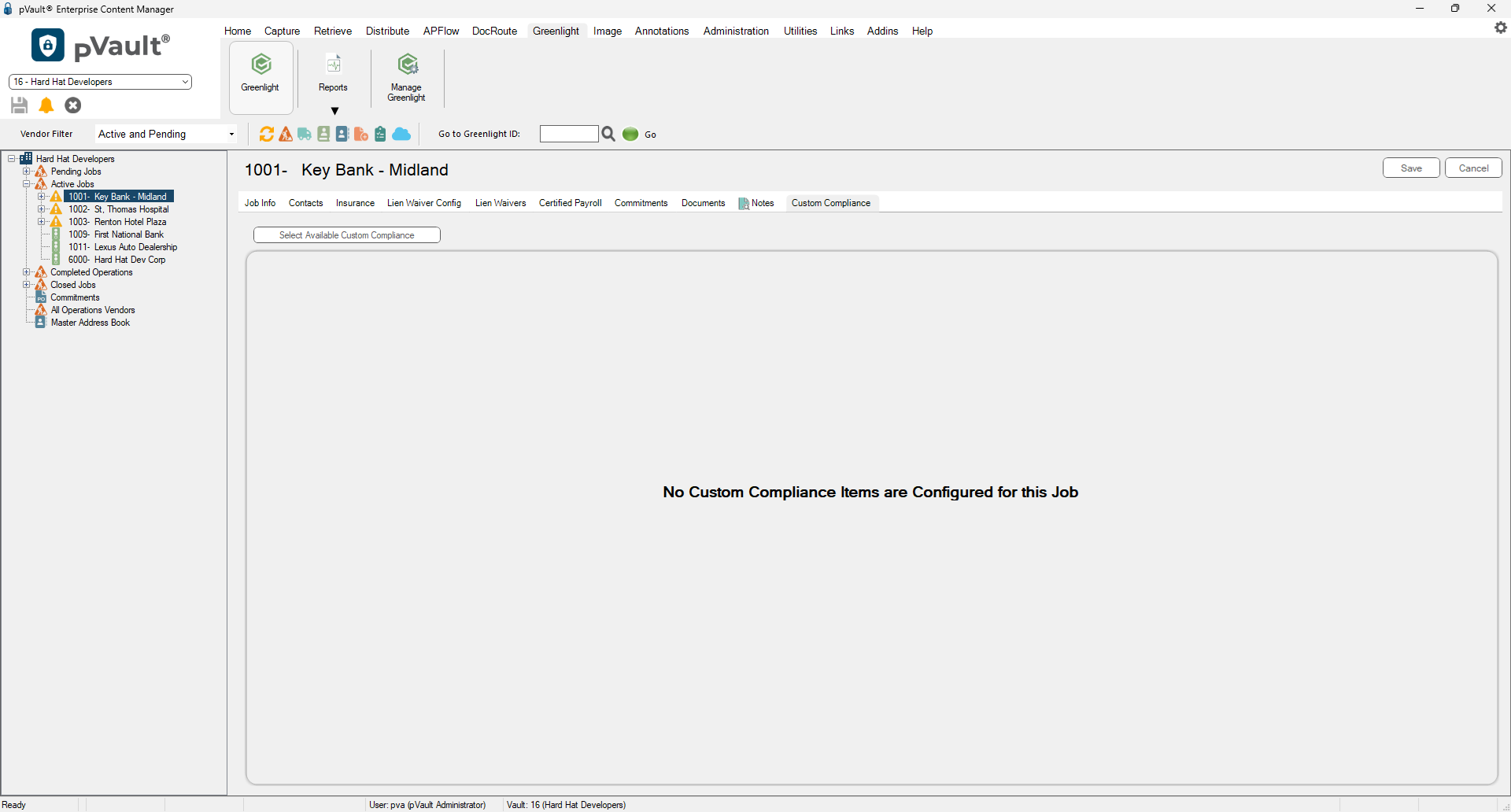Click the Save button
This screenshot has height=812, width=1511.
click(x=1411, y=168)
